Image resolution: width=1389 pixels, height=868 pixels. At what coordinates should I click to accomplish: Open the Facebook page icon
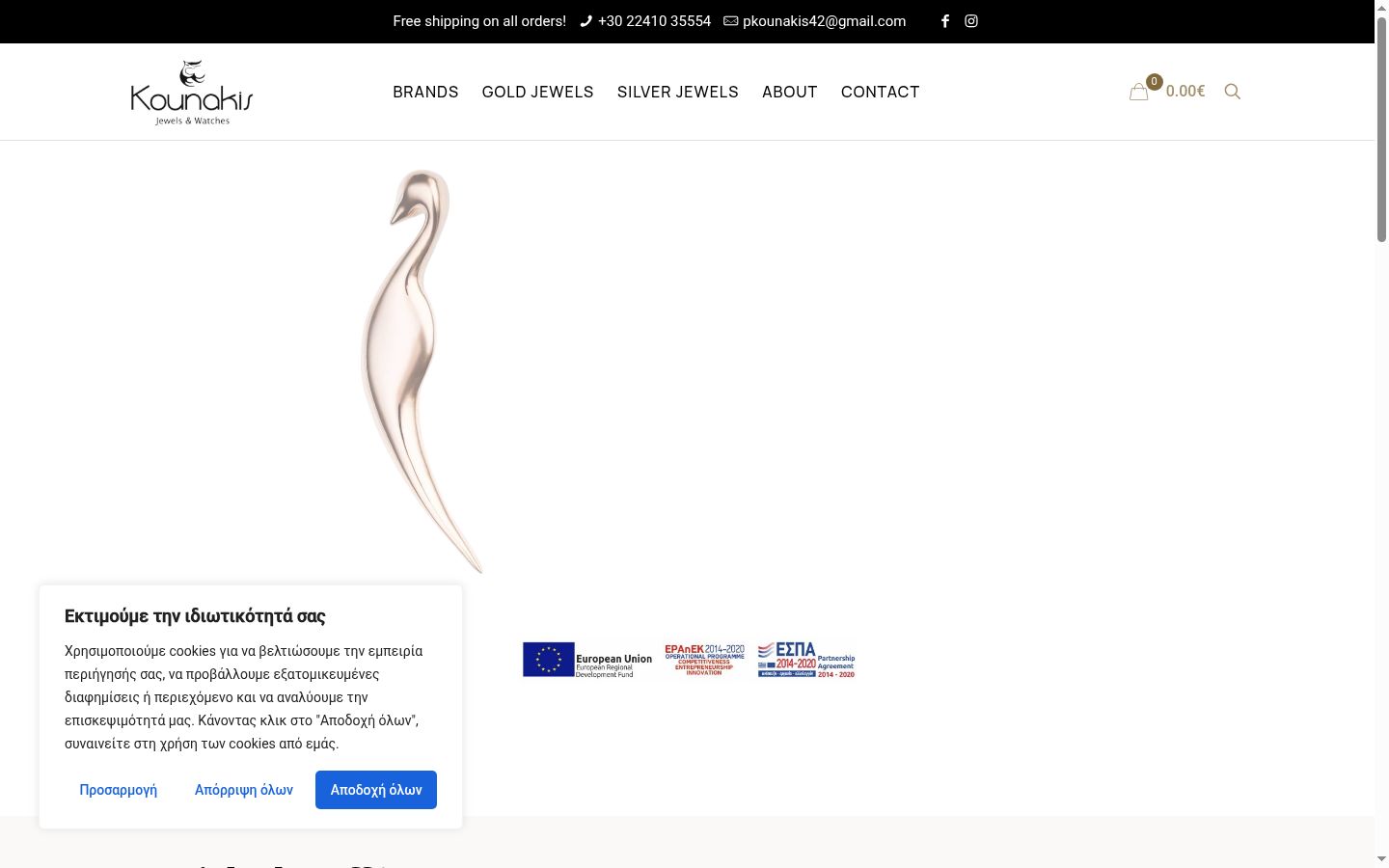tap(945, 21)
